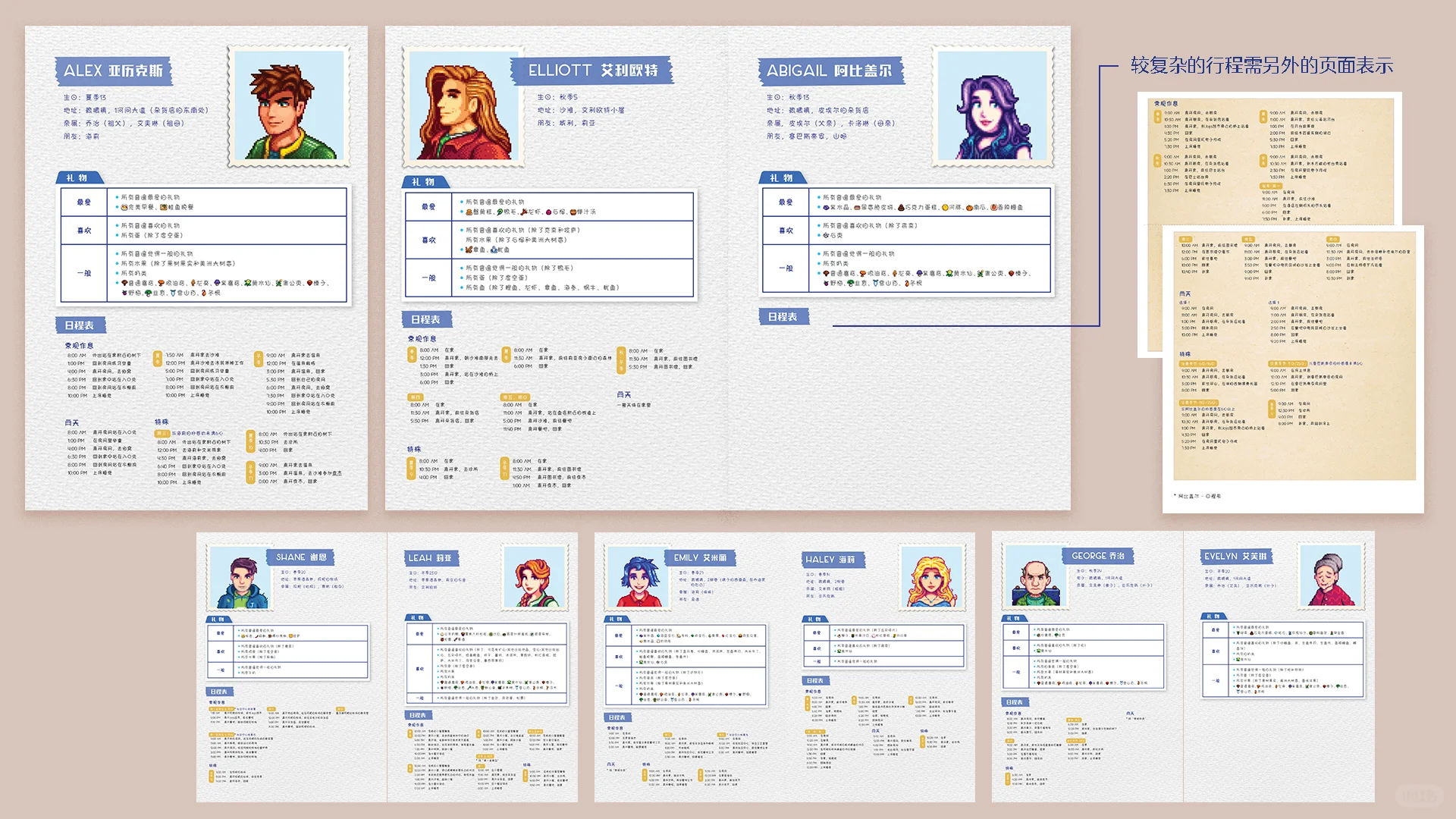The width and height of the screenshot is (1456, 819).
Task: Click Alex's 生日: 夏季13 line
Action: 85,97
